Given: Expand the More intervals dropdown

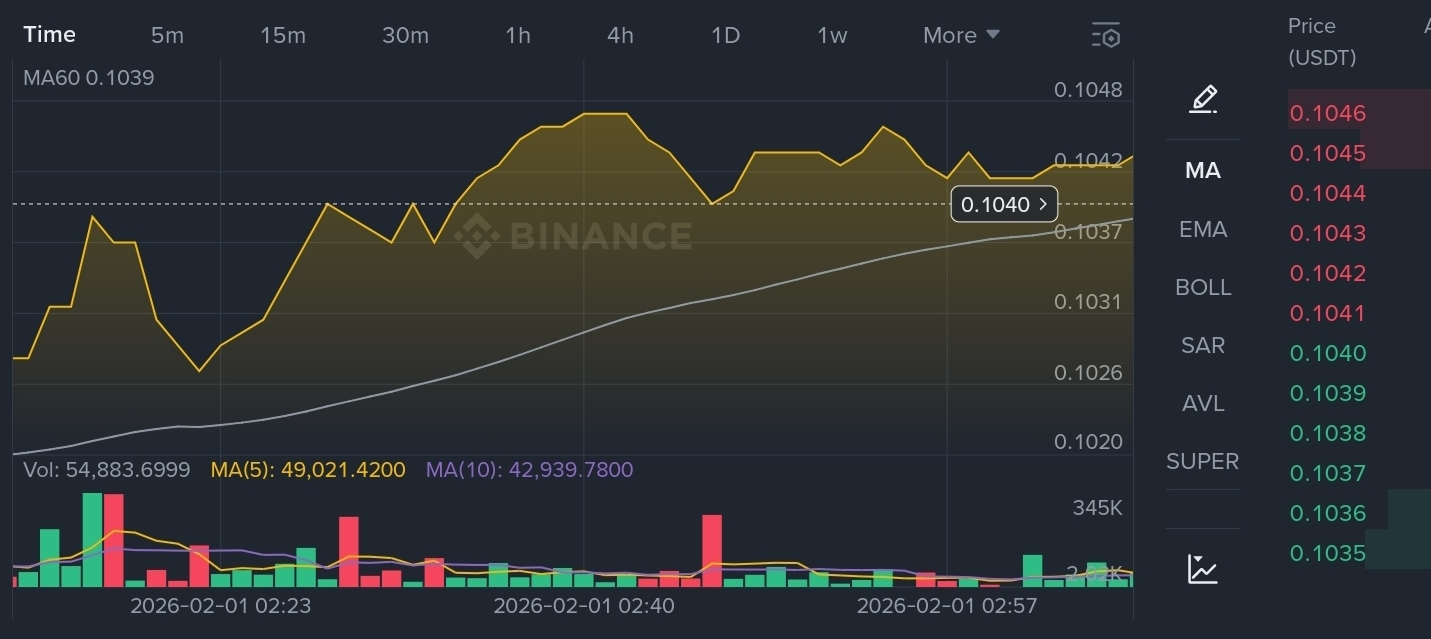Looking at the screenshot, I should tap(961, 36).
